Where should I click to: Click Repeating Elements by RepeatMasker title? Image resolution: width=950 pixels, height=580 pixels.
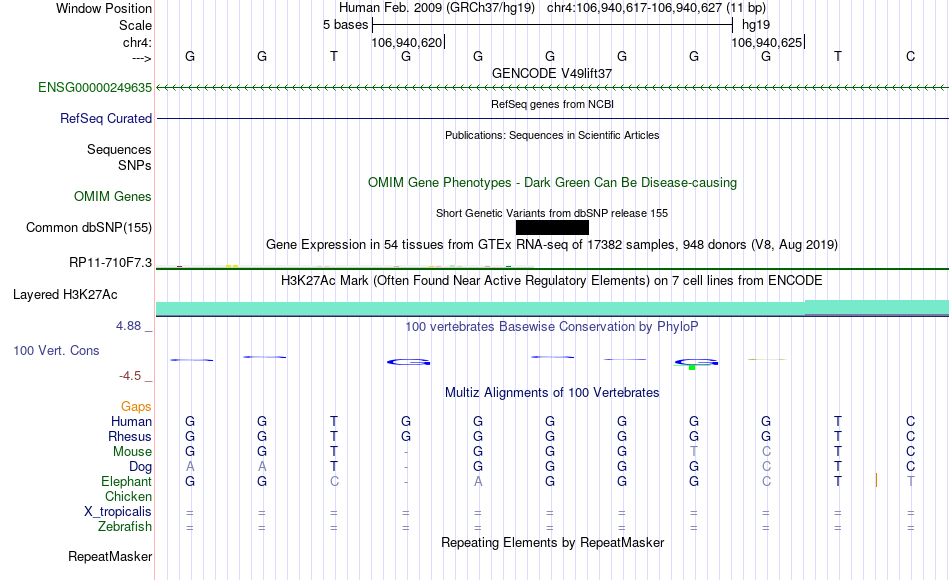(x=552, y=542)
